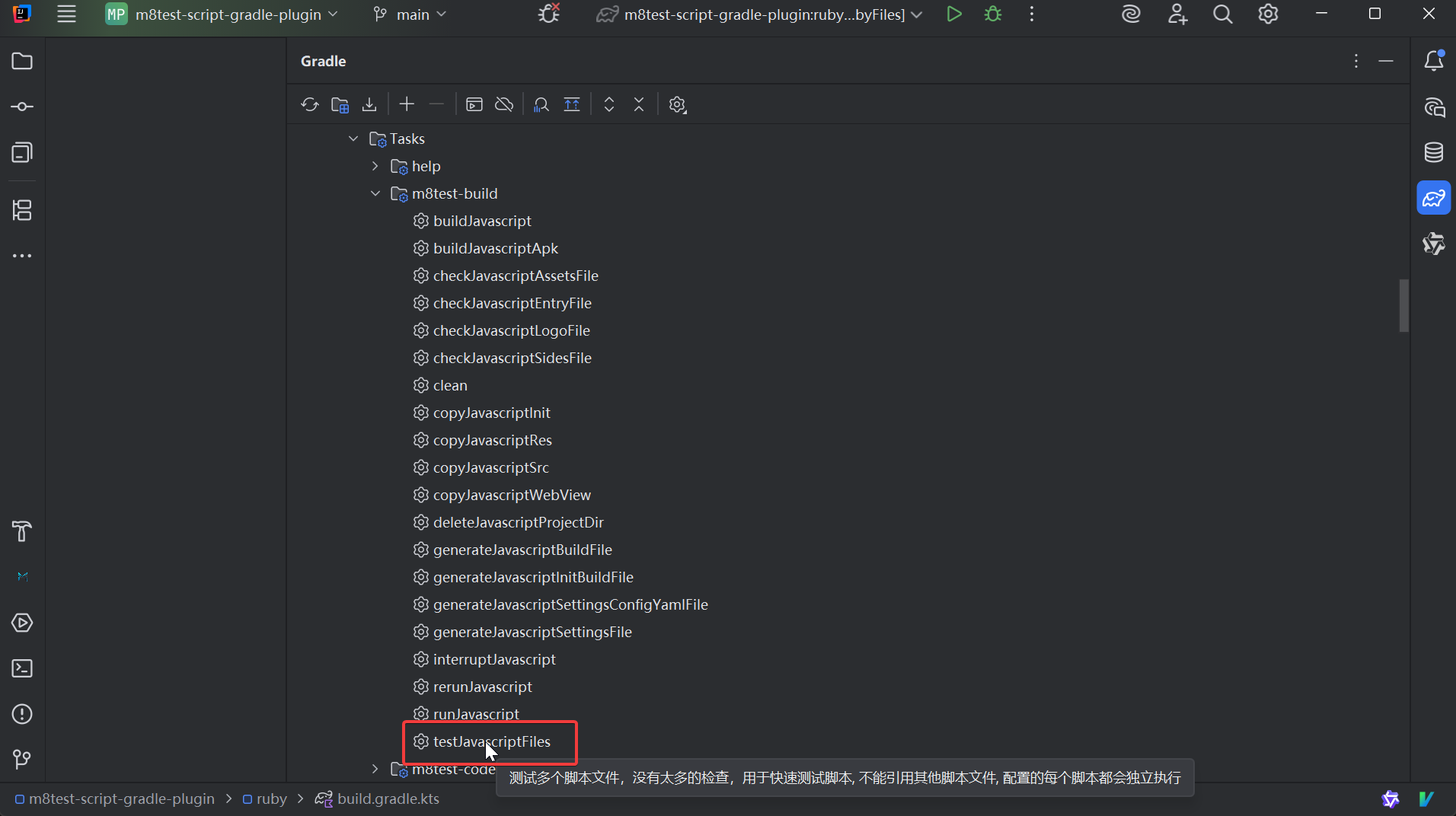The image size is (1456, 816).
Task: Click the Reload All Gradle Projects icon
Action: point(309,104)
